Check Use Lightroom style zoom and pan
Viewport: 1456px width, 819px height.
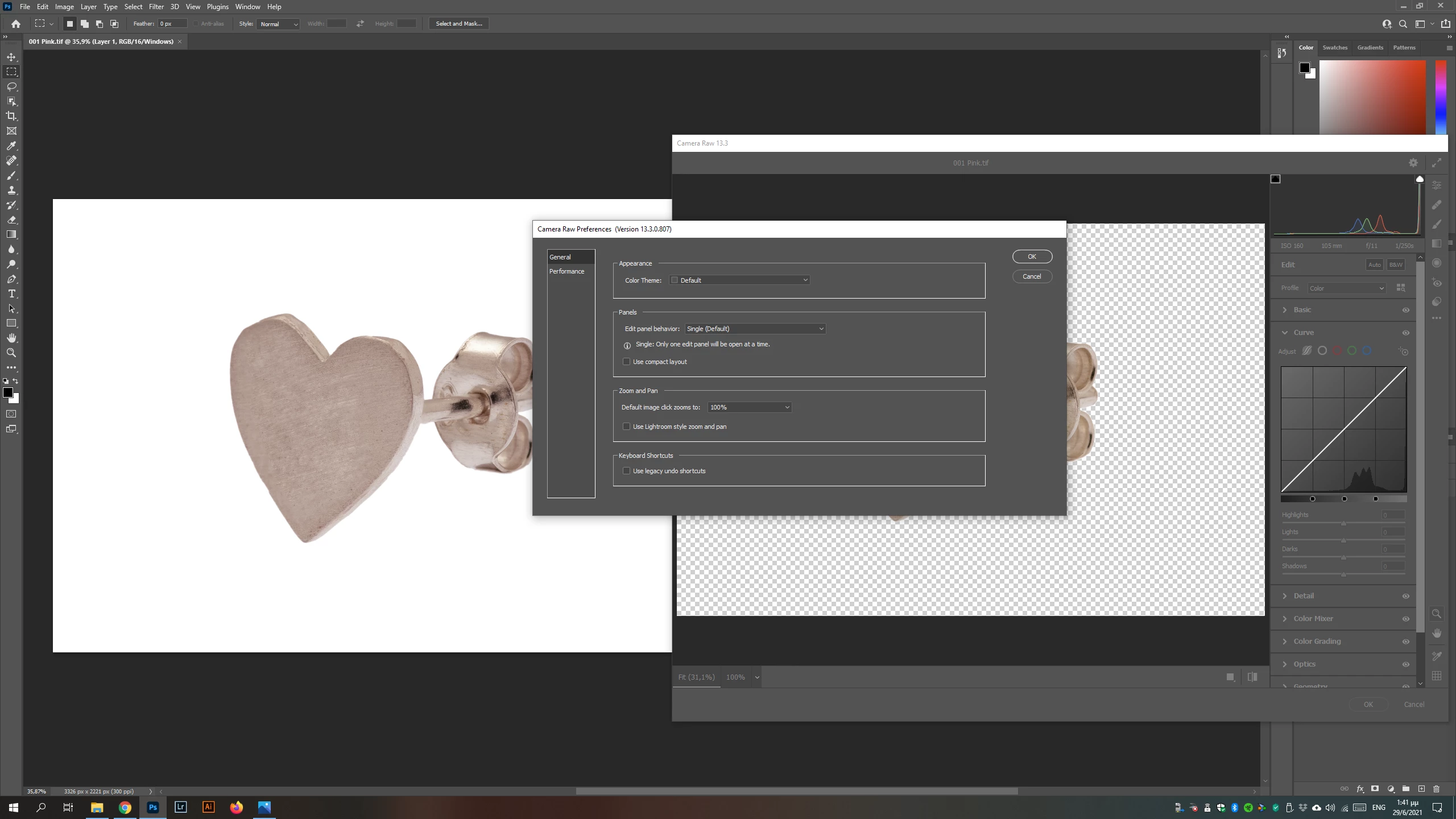pos(626,427)
